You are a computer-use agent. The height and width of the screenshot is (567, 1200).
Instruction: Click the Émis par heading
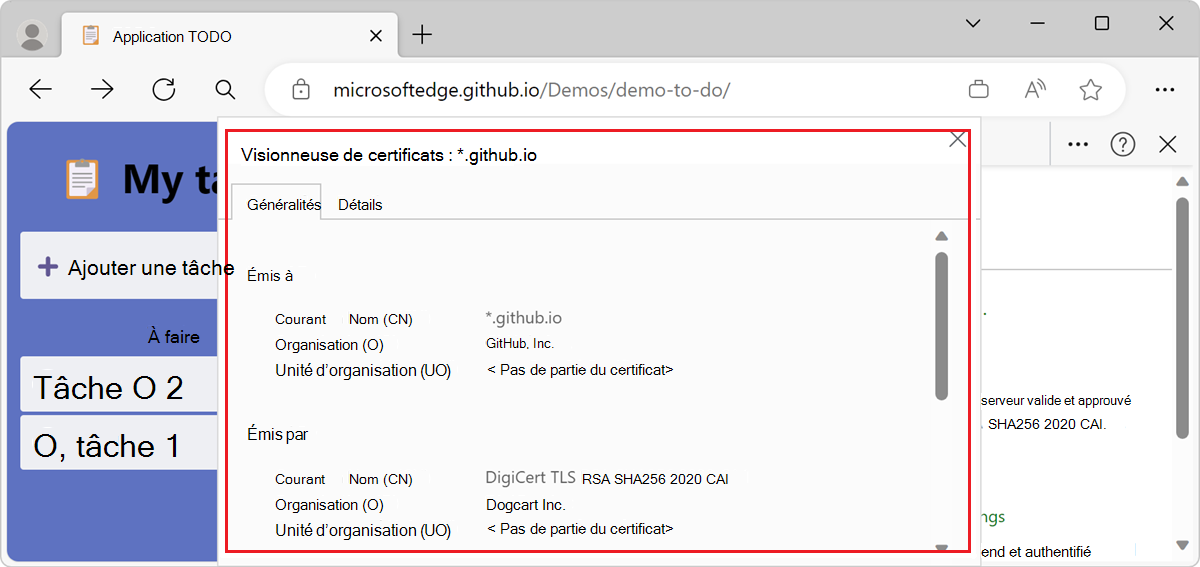click(x=277, y=434)
